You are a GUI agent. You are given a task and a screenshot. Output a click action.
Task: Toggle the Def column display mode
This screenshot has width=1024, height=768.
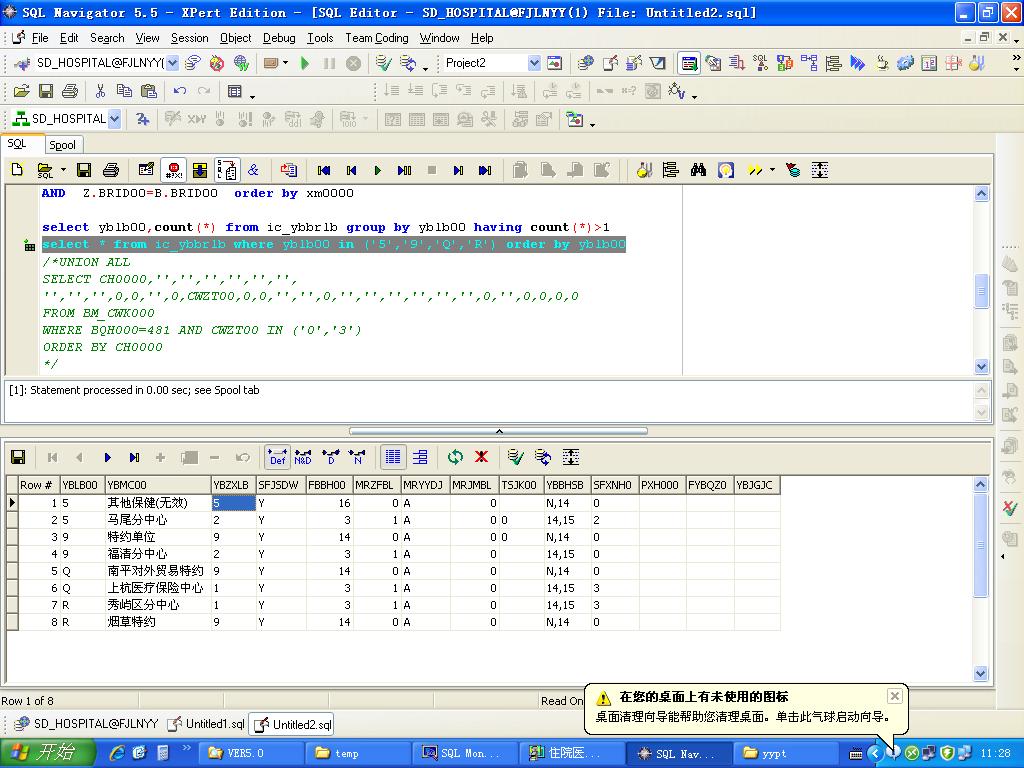coord(277,457)
